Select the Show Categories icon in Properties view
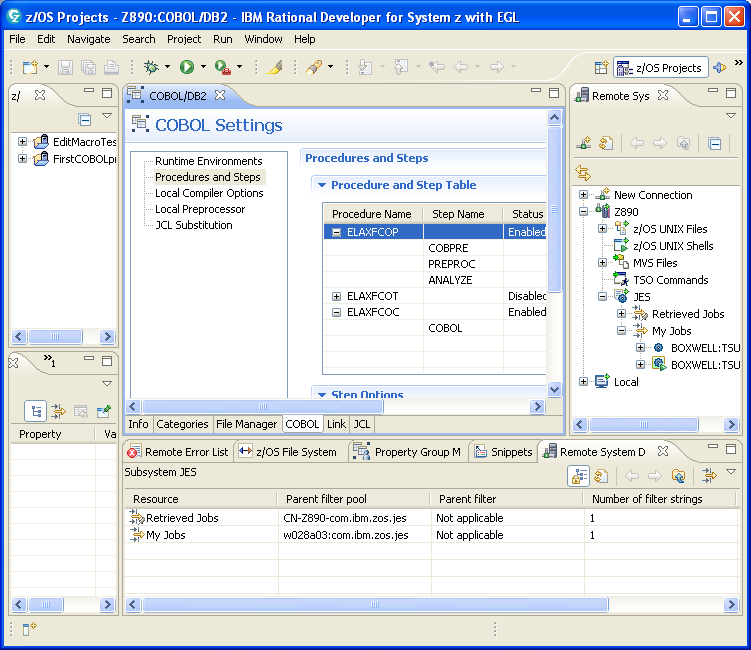The height and width of the screenshot is (650, 751). 35,410
